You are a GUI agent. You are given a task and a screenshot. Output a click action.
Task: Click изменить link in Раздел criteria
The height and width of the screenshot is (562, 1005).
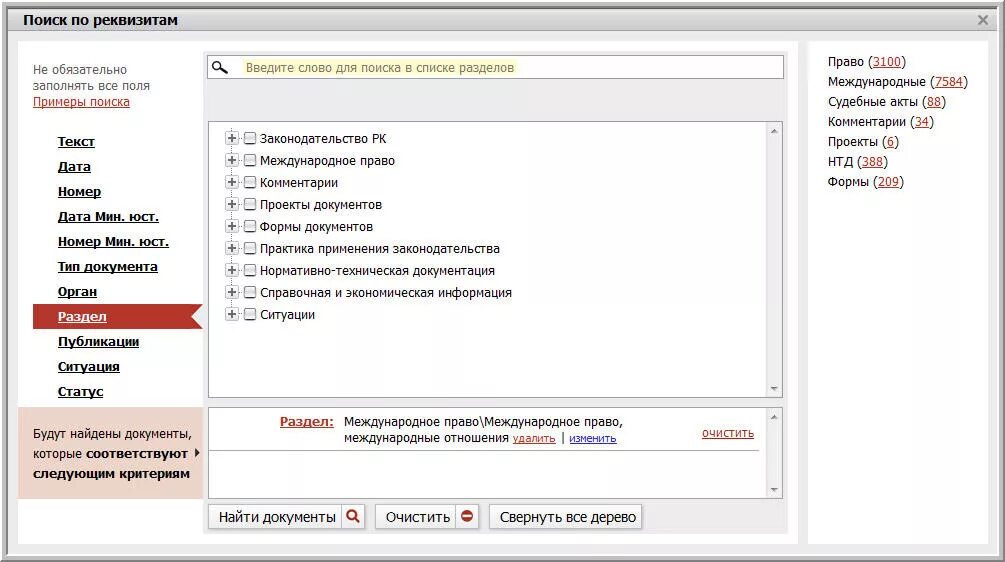(x=593, y=438)
